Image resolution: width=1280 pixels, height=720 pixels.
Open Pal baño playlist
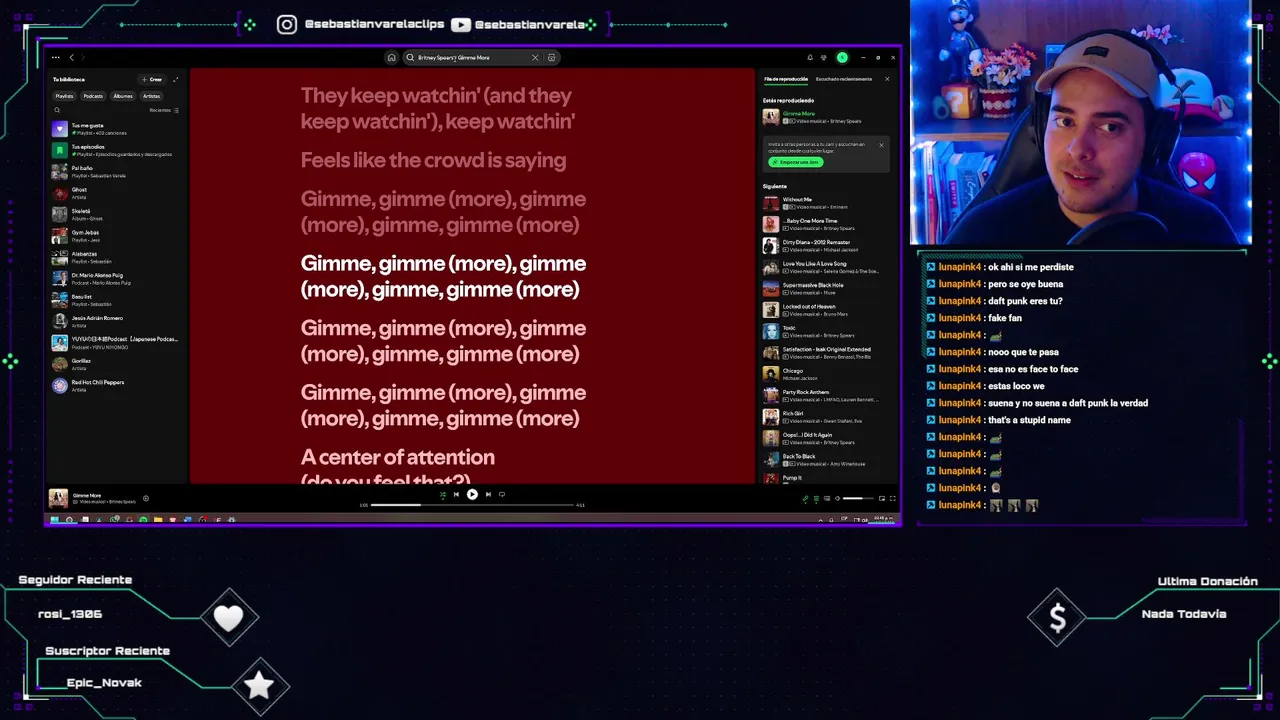pos(118,171)
